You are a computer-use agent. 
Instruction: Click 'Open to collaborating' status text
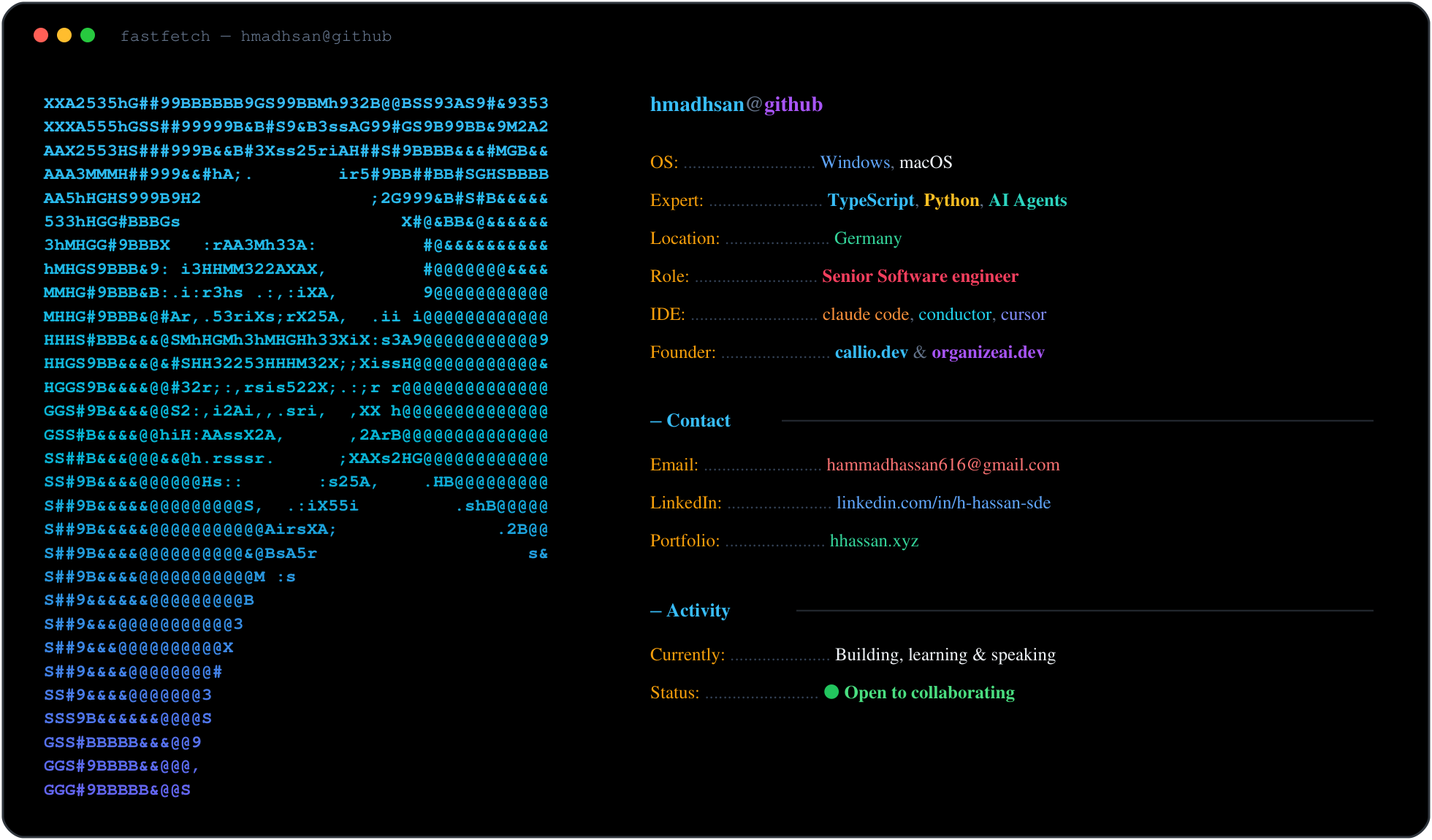click(x=929, y=692)
